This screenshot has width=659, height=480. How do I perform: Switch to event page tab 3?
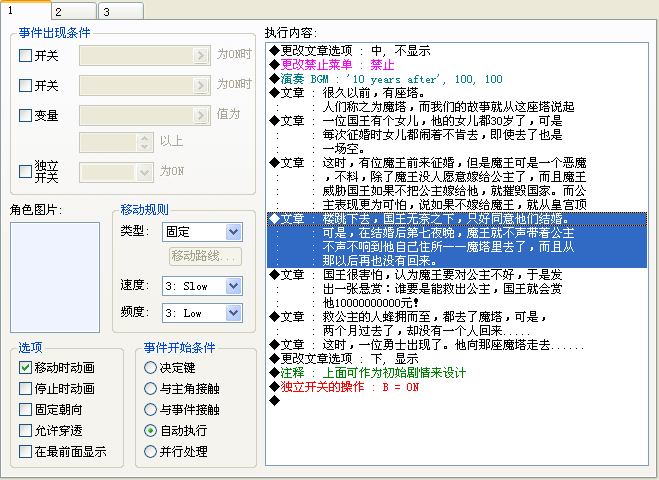(121, 11)
